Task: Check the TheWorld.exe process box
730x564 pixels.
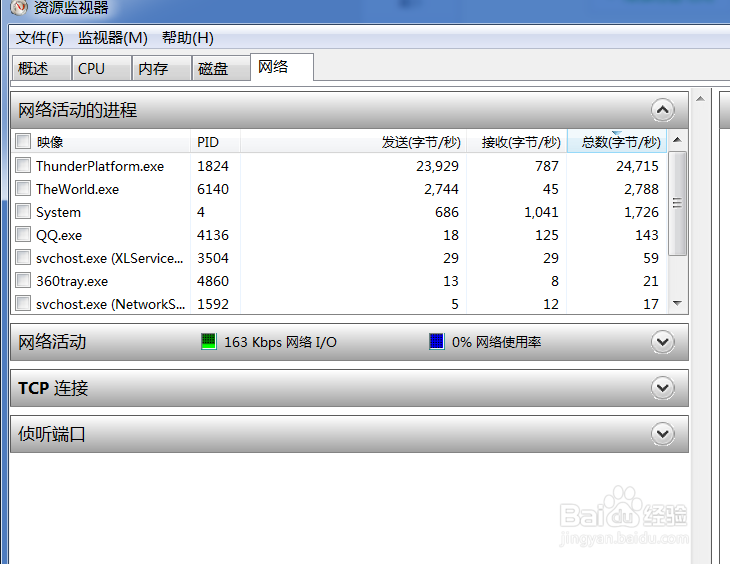Action: tap(23, 188)
